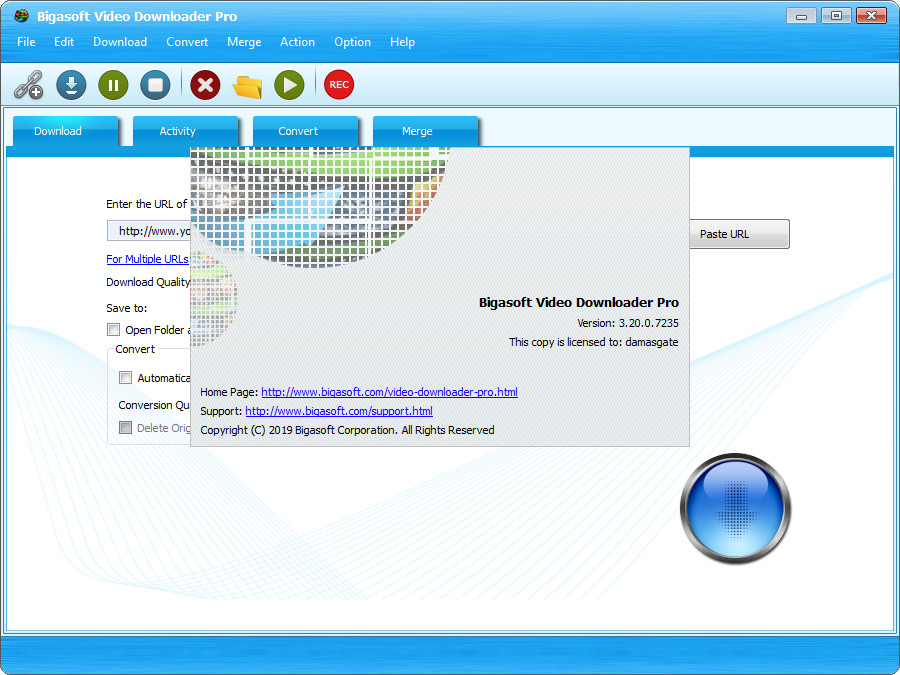The width and height of the screenshot is (900, 675).
Task: Switch to the Merge tab
Action: click(x=425, y=131)
